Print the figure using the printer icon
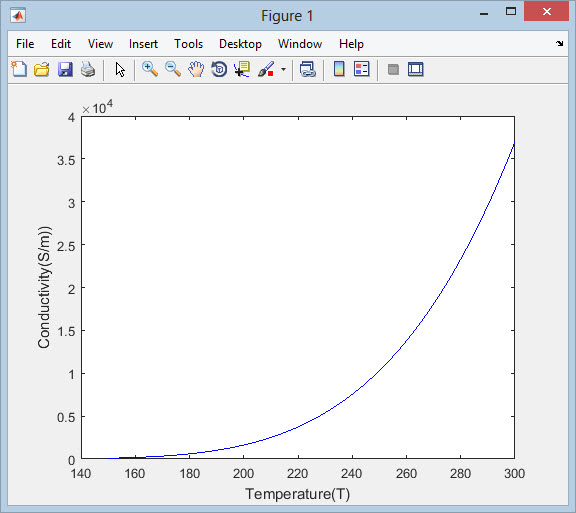This screenshot has width=576, height=513. (88, 69)
